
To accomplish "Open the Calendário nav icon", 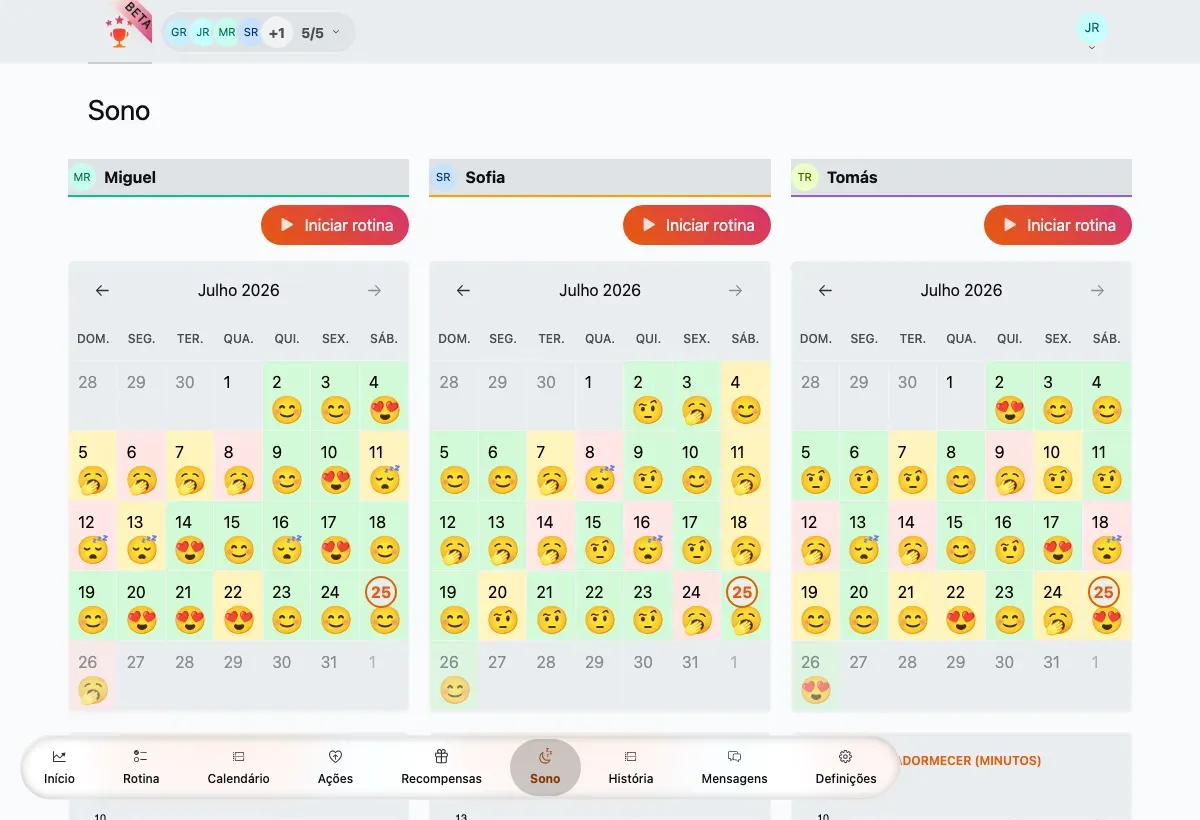I will click(x=238, y=757).
